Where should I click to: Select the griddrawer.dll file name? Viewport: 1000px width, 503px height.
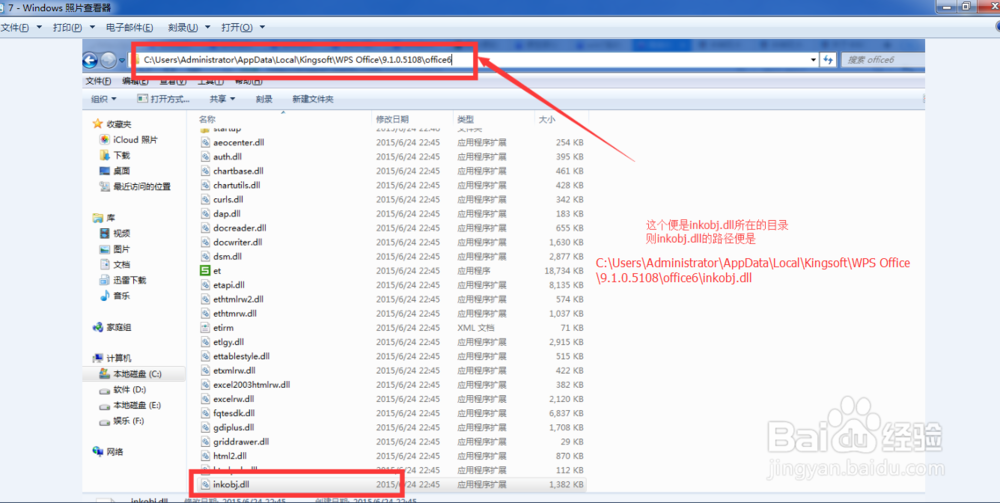241,442
